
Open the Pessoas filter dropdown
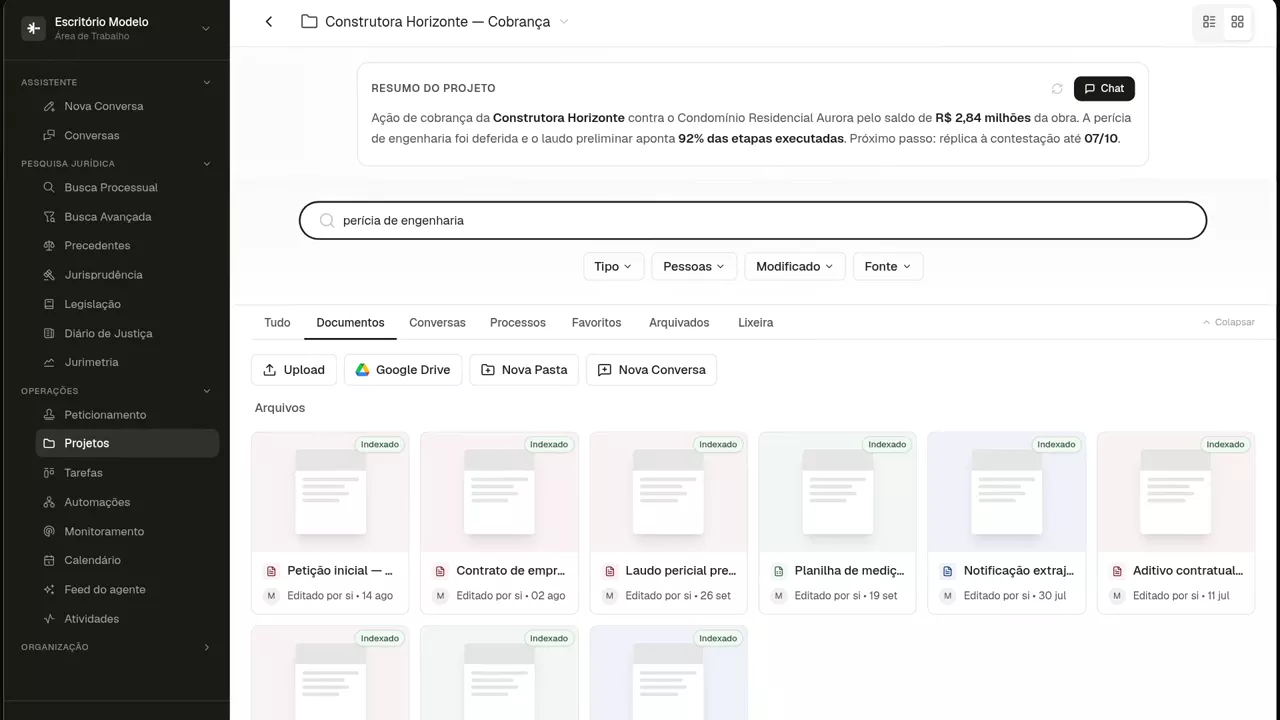pos(694,266)
